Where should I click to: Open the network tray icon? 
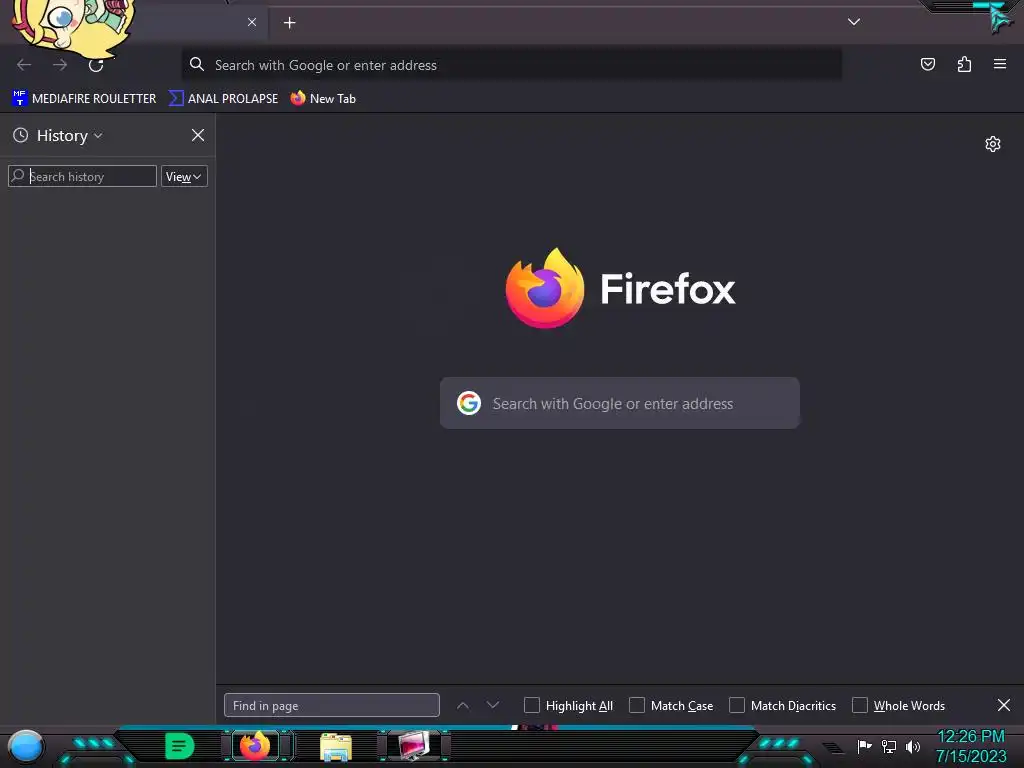[889, 746]
